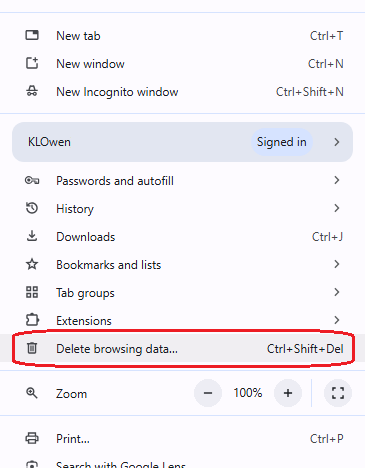The height and width of the screenshot is (468, 365).
Task: Click the Signed in badge
Action: pyautogui.click(x=282, y=142)
